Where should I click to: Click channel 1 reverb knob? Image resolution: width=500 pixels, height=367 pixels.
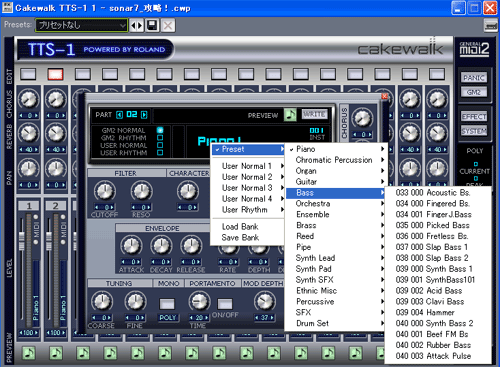pos(29,133)
